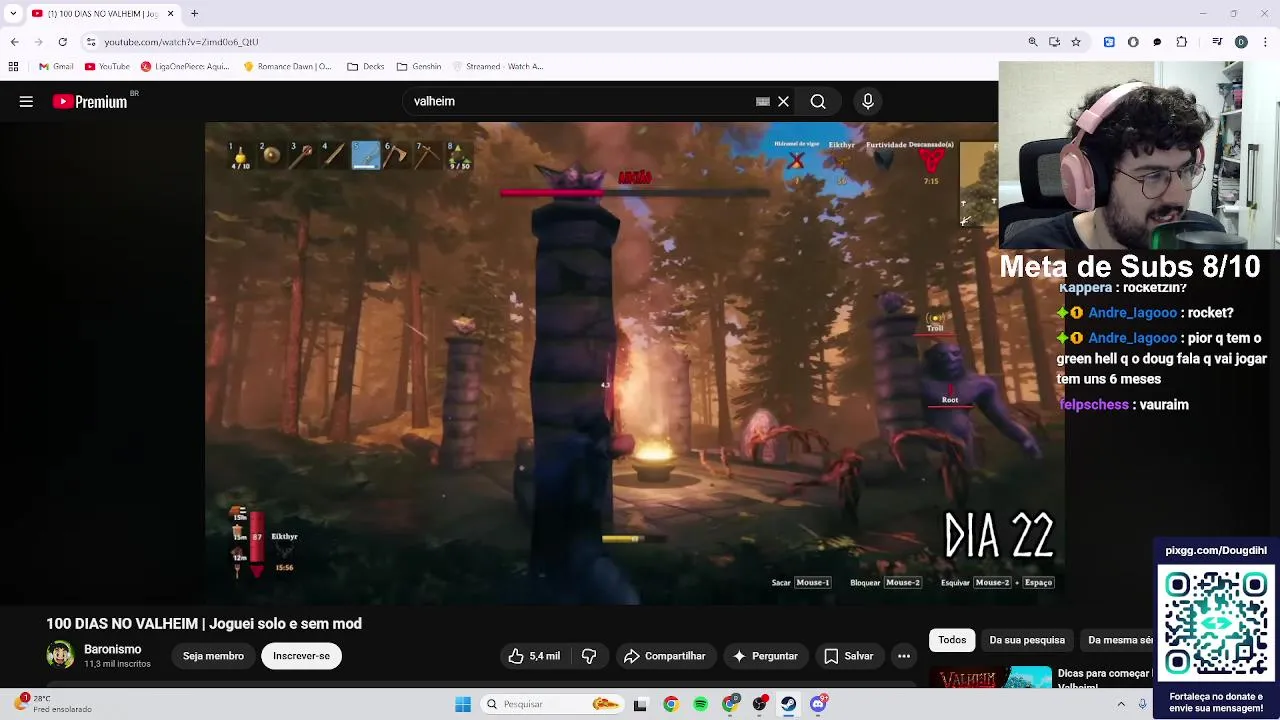Open more actions three-dot menu
The height and width of the screenshot is (720, 1280).
904,656
